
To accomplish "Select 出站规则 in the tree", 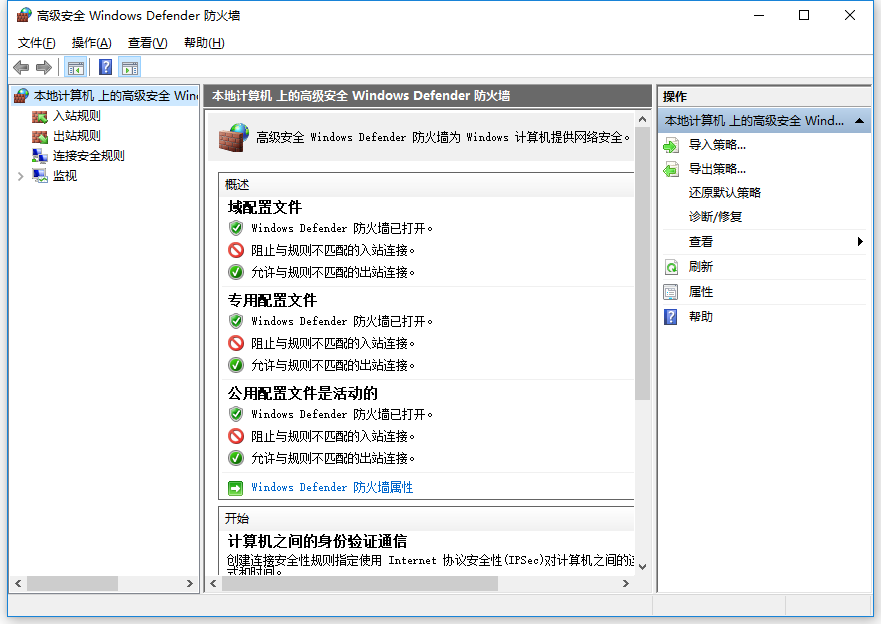I will click(x=76, y=136).
